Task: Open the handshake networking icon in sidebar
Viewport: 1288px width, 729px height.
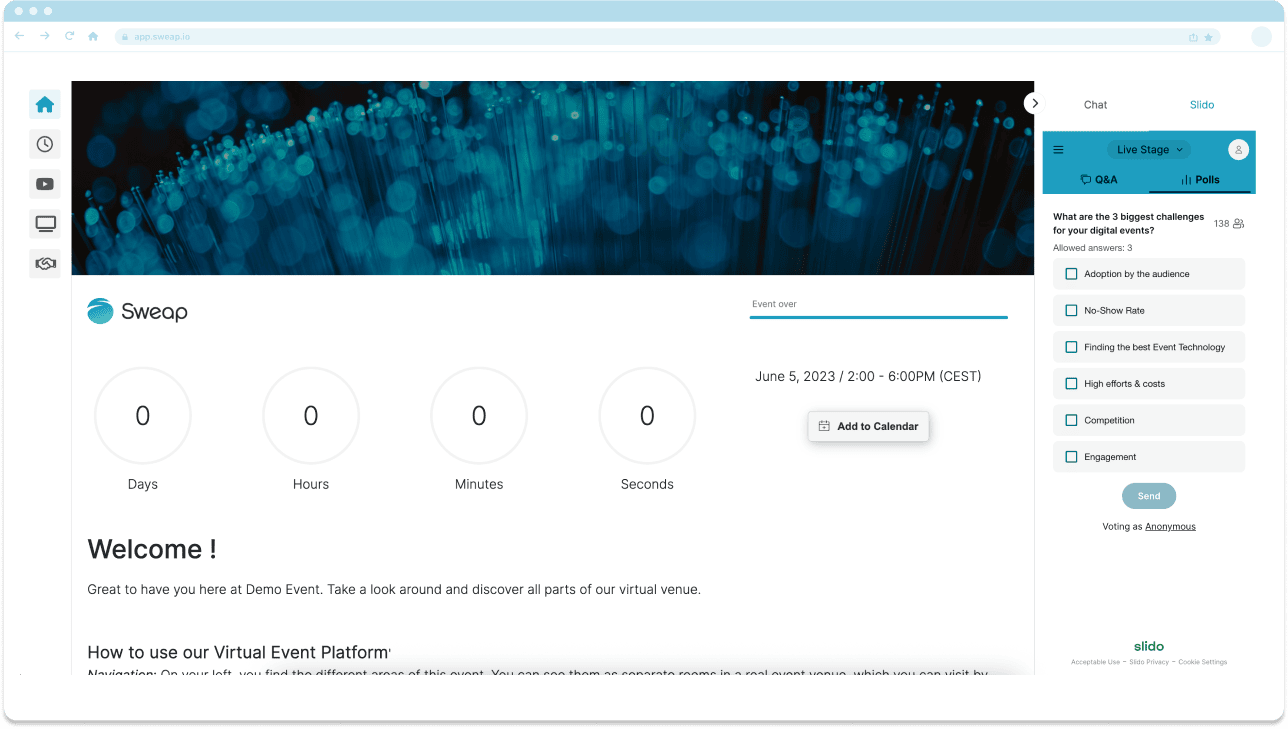Action: coord(45,264)
